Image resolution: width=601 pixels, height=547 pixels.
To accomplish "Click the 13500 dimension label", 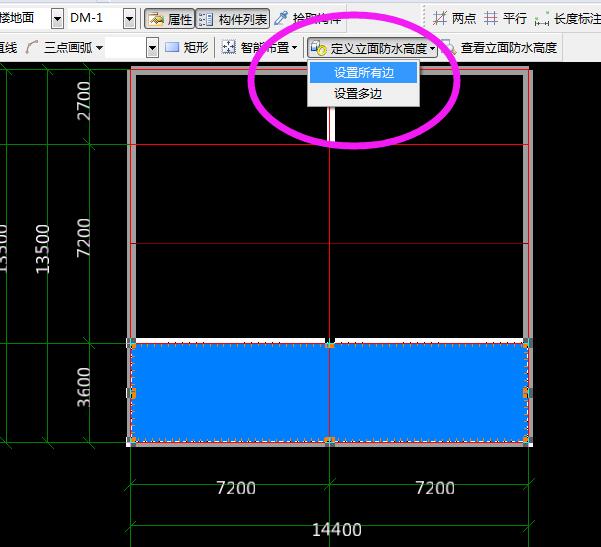I will point(42,249).
